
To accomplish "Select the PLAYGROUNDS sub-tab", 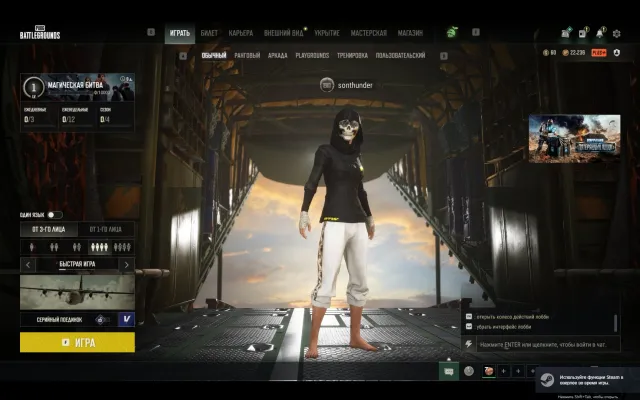I will tap(312, 55).
